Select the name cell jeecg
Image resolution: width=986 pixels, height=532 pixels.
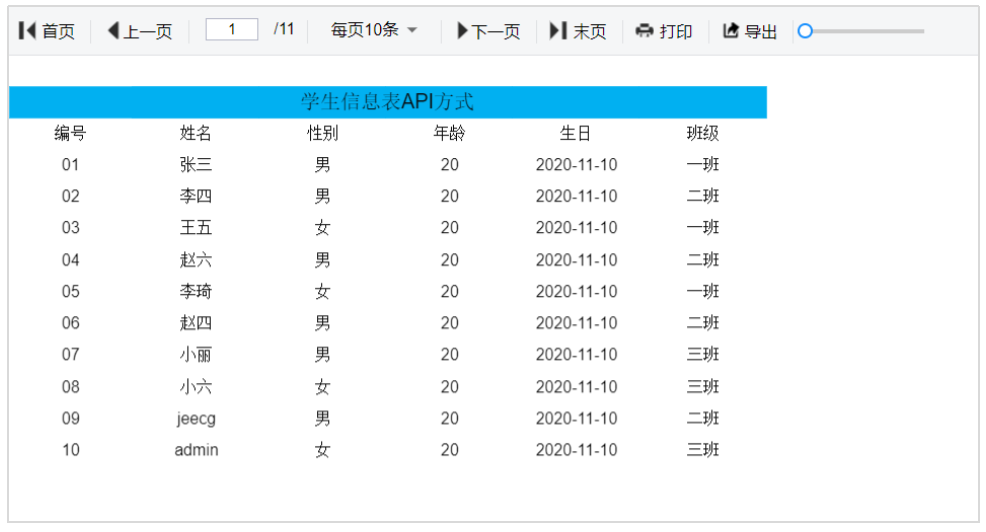coord(196,419)
